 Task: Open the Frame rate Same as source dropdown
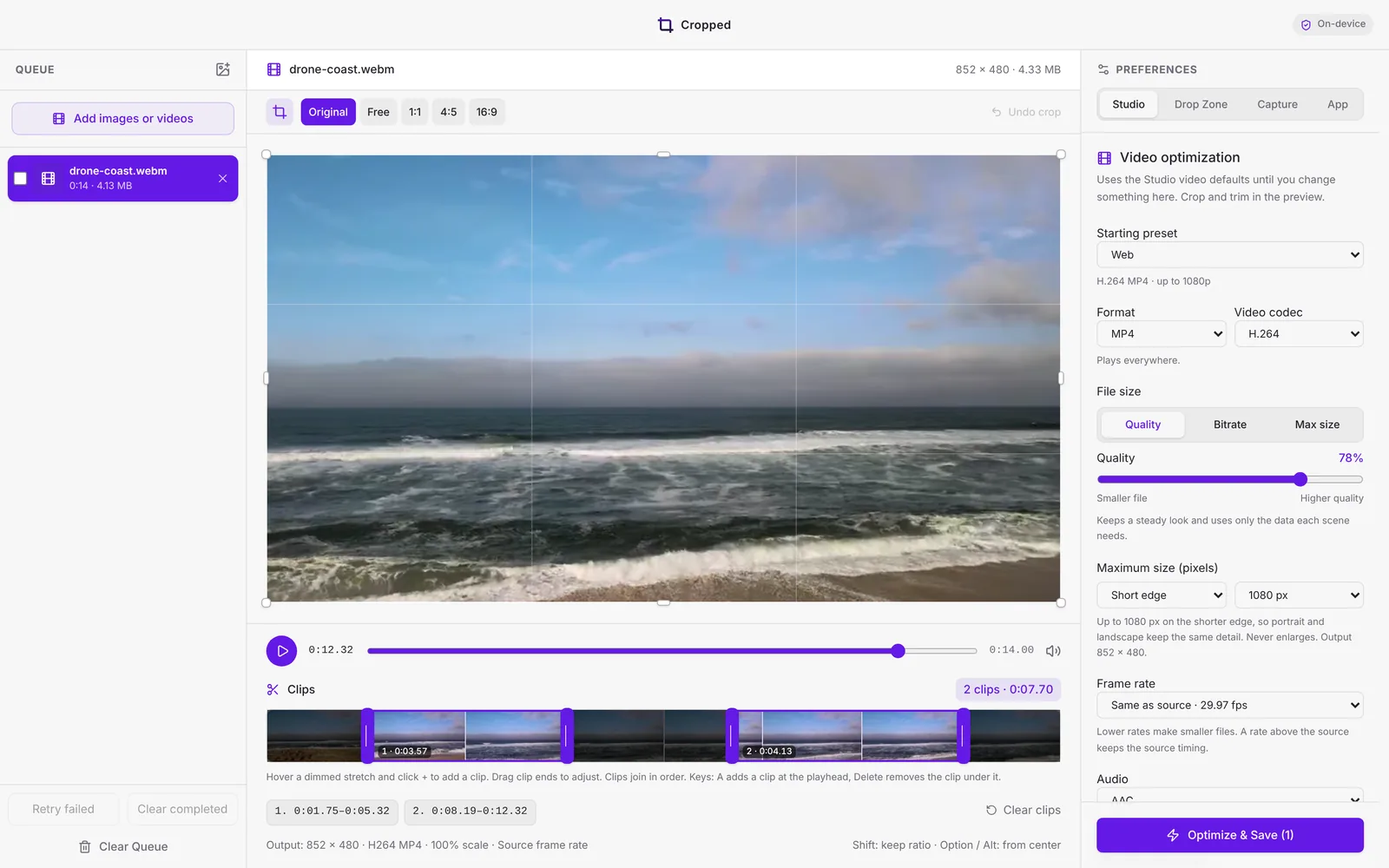point(1230,705)
